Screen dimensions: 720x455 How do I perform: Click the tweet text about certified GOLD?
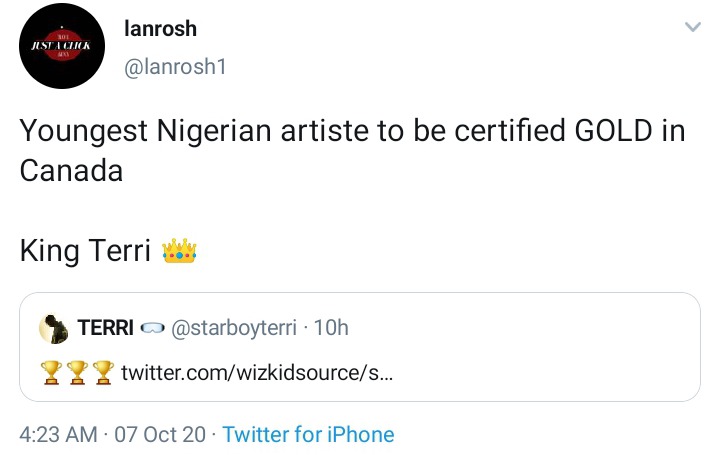tap(352, 150)
